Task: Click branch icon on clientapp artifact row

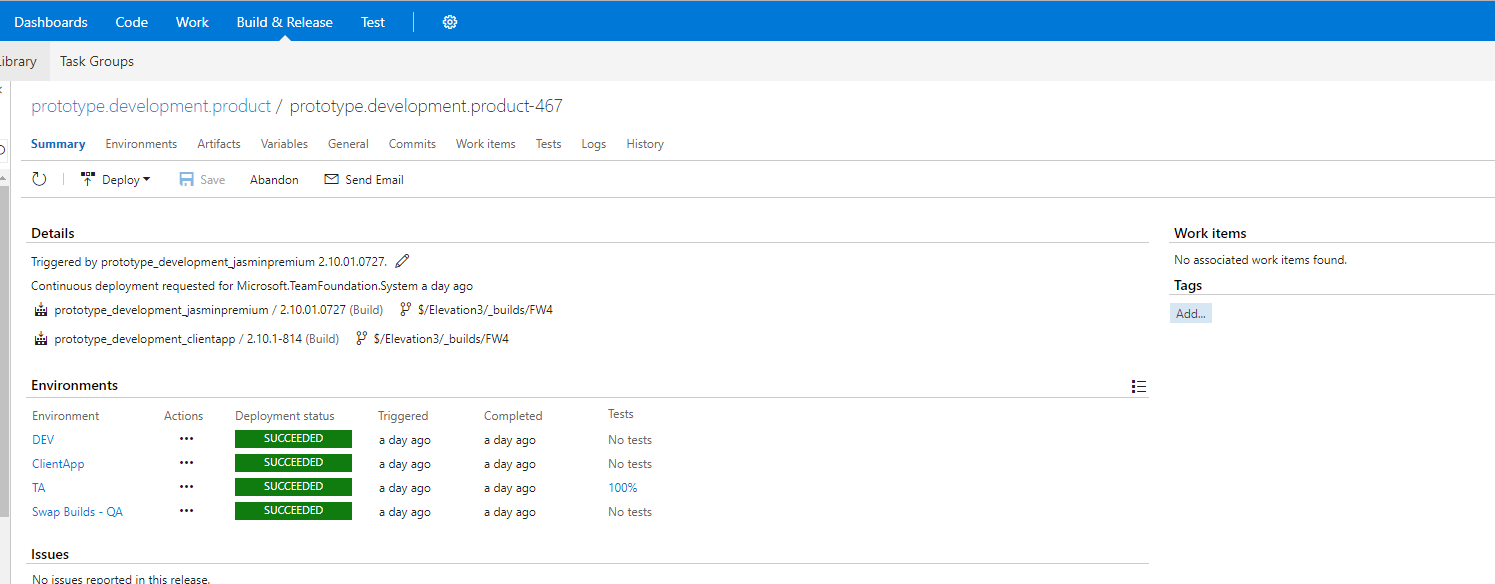Action: point(362,339)
